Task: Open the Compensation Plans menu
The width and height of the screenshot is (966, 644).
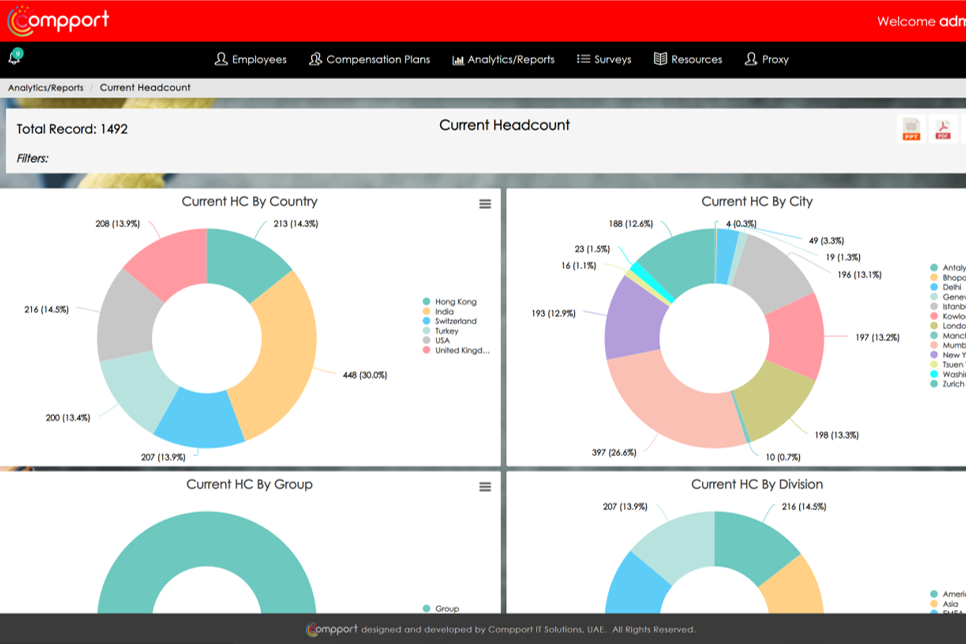Action: pos(369,60)
